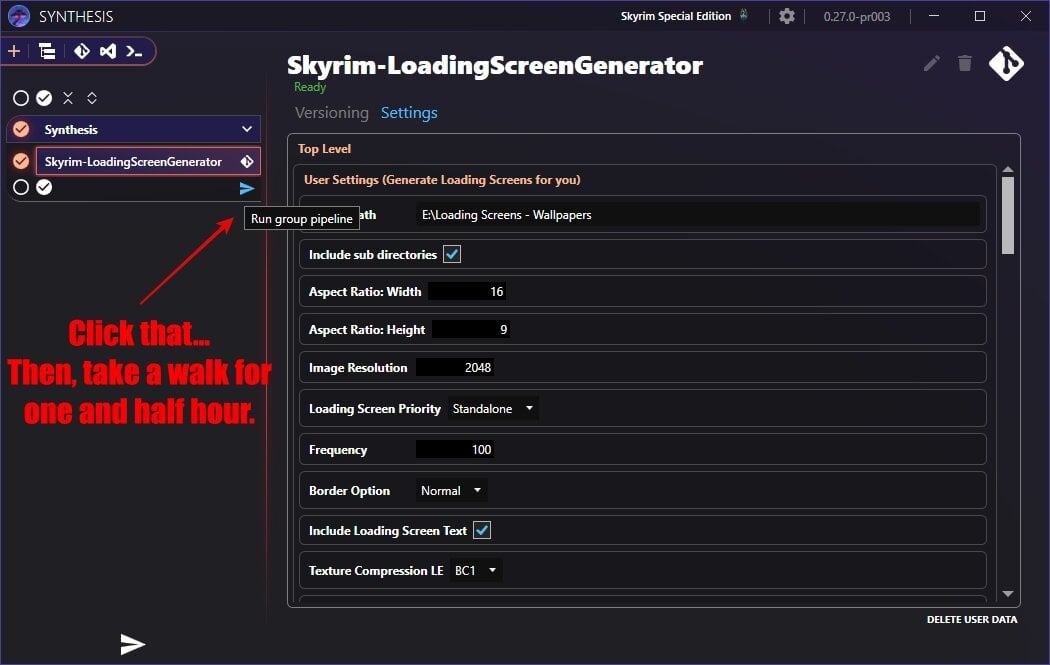
Task: Run the group pipeline with the blue arrow
Action: [246, 189]
